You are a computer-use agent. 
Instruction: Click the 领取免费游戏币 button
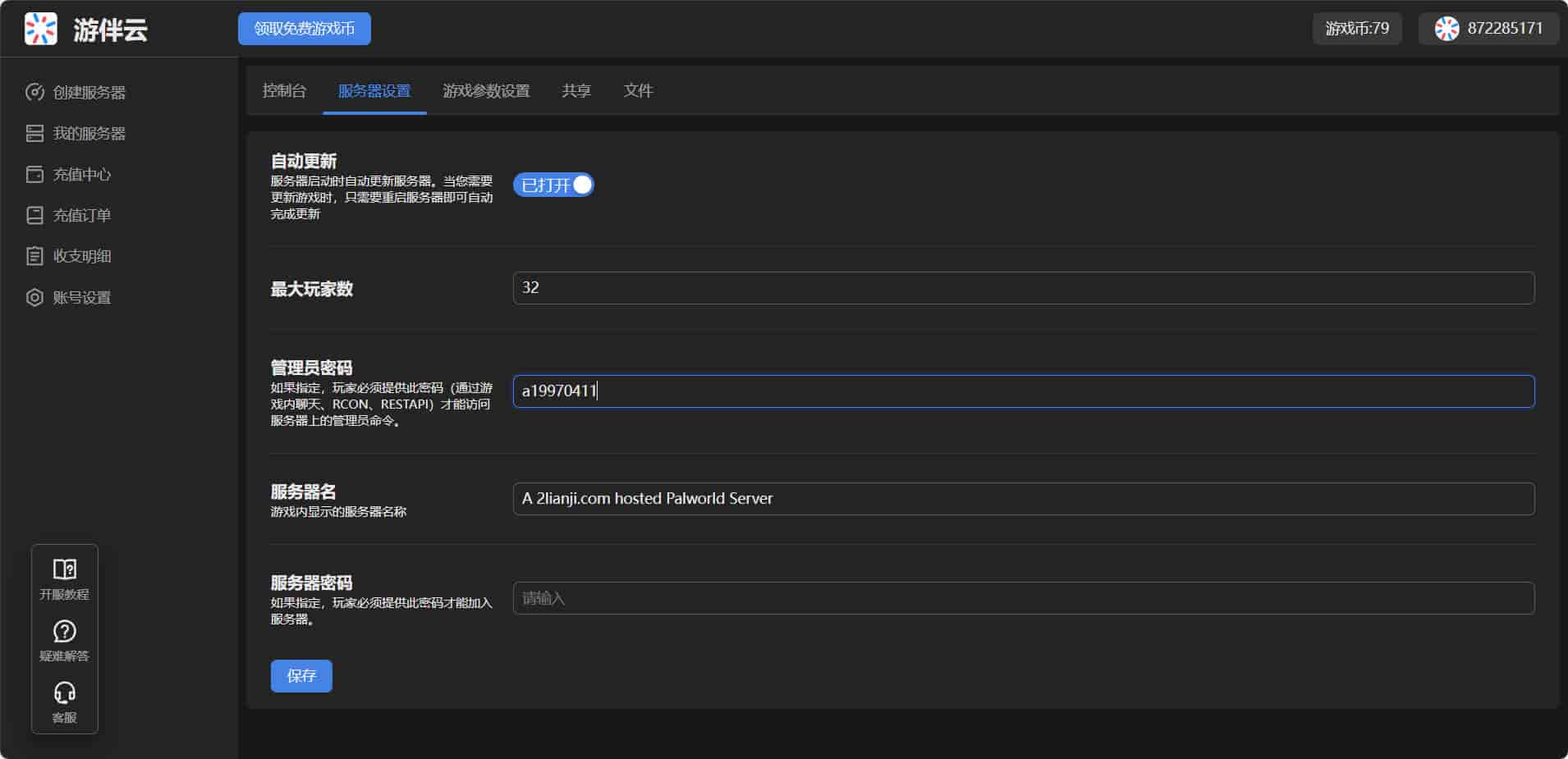tap(305, 29)
